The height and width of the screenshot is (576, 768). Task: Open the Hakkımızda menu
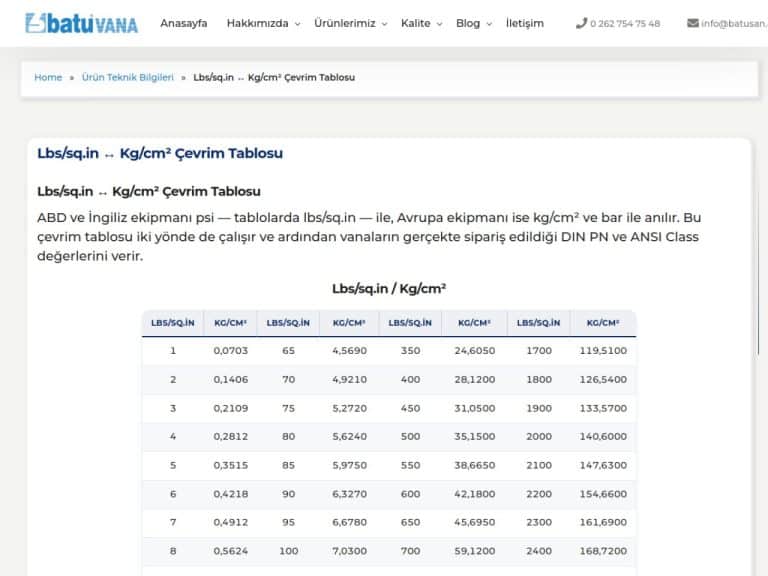258,23
